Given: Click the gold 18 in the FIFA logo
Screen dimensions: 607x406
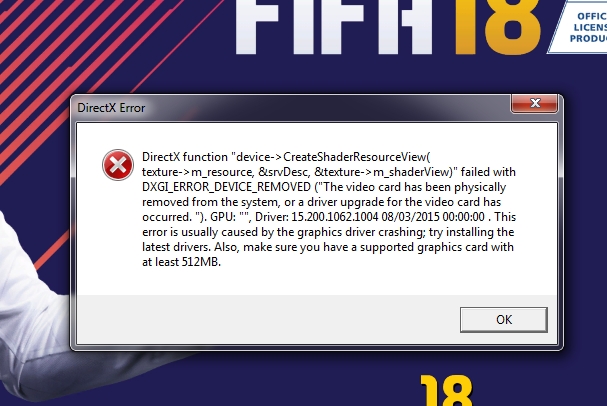Looking at the screenshot, I should 496,26.
